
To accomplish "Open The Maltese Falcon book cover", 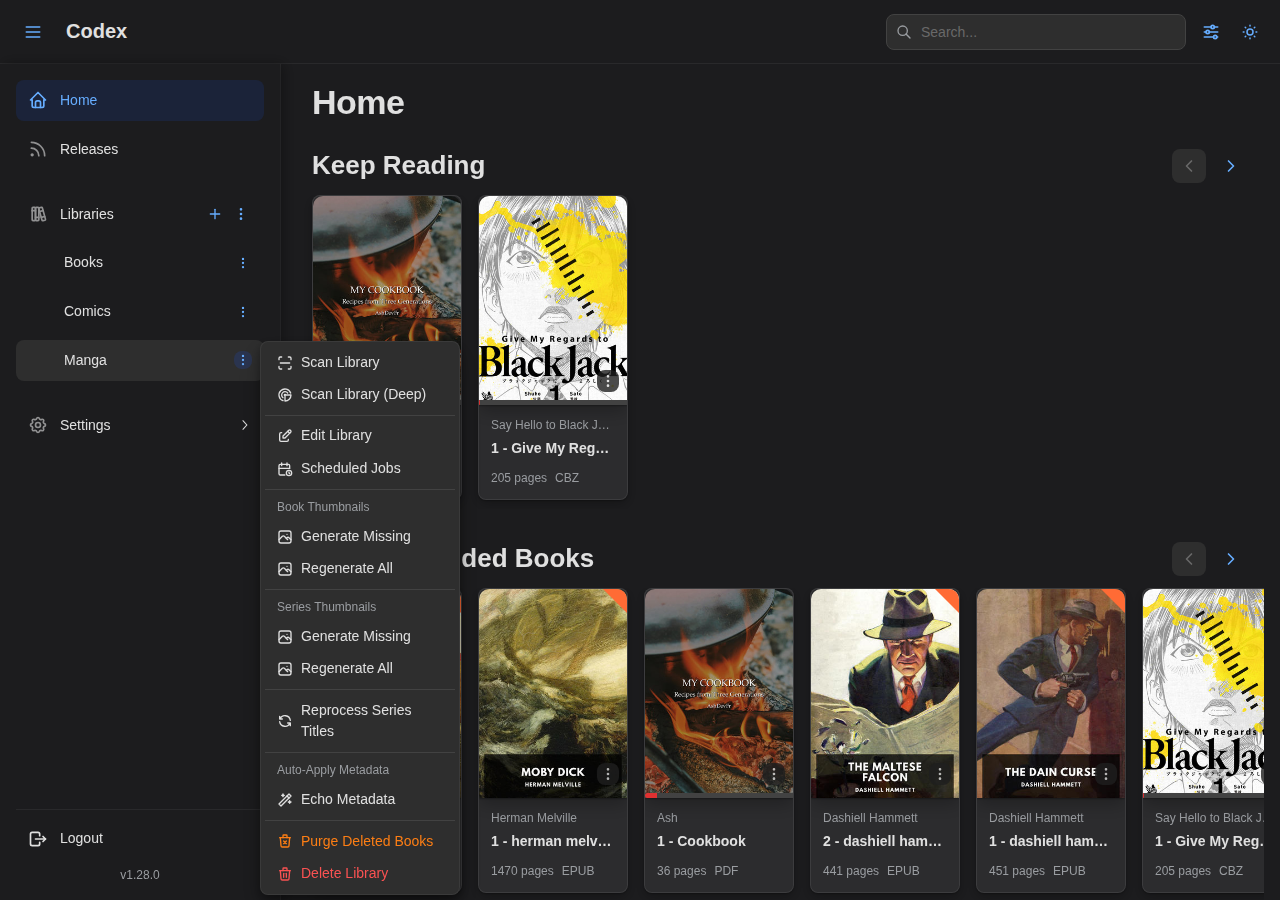I will (885, 693).
